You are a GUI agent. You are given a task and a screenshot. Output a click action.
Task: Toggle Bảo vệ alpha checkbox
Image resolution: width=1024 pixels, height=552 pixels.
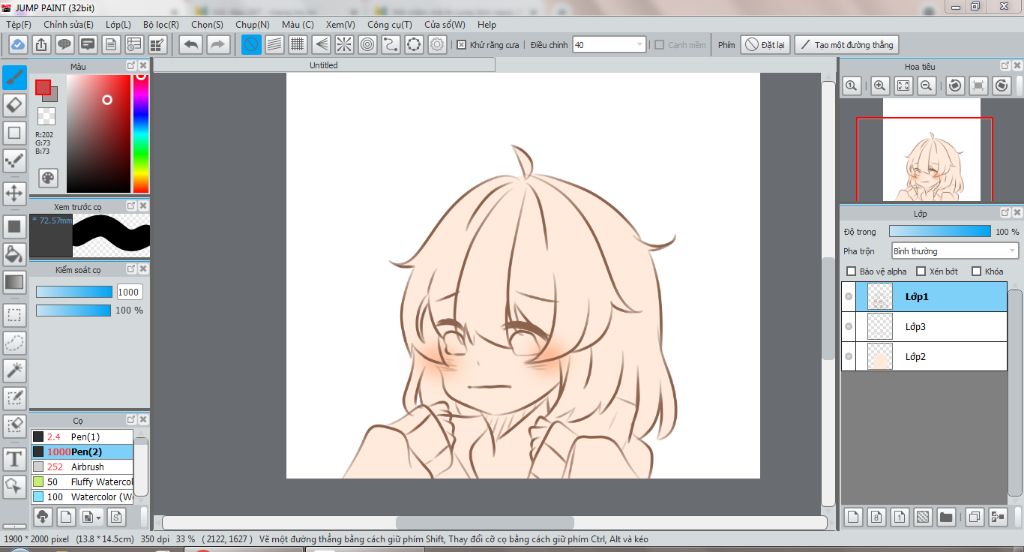(x=851, y=271)
